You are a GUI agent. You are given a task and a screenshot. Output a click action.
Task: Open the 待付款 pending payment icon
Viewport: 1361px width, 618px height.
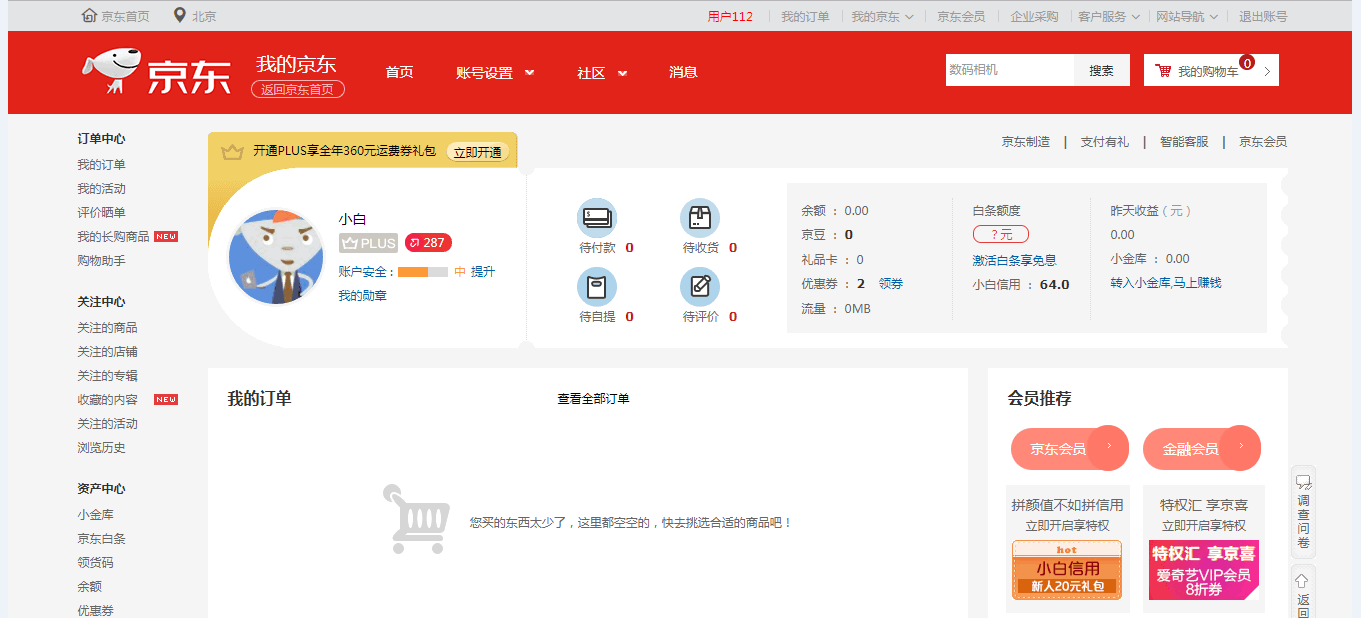pos(597,218)
